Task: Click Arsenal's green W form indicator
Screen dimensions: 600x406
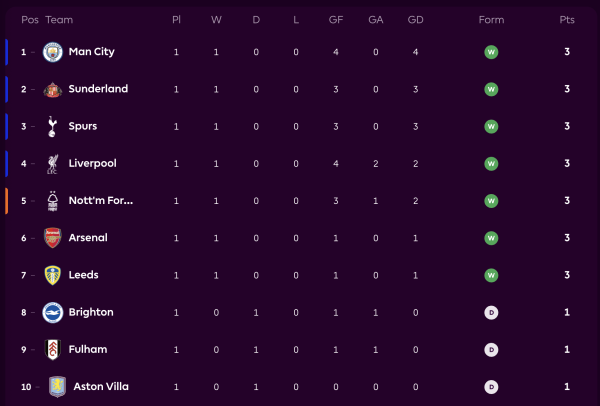Action: point(491,238)
